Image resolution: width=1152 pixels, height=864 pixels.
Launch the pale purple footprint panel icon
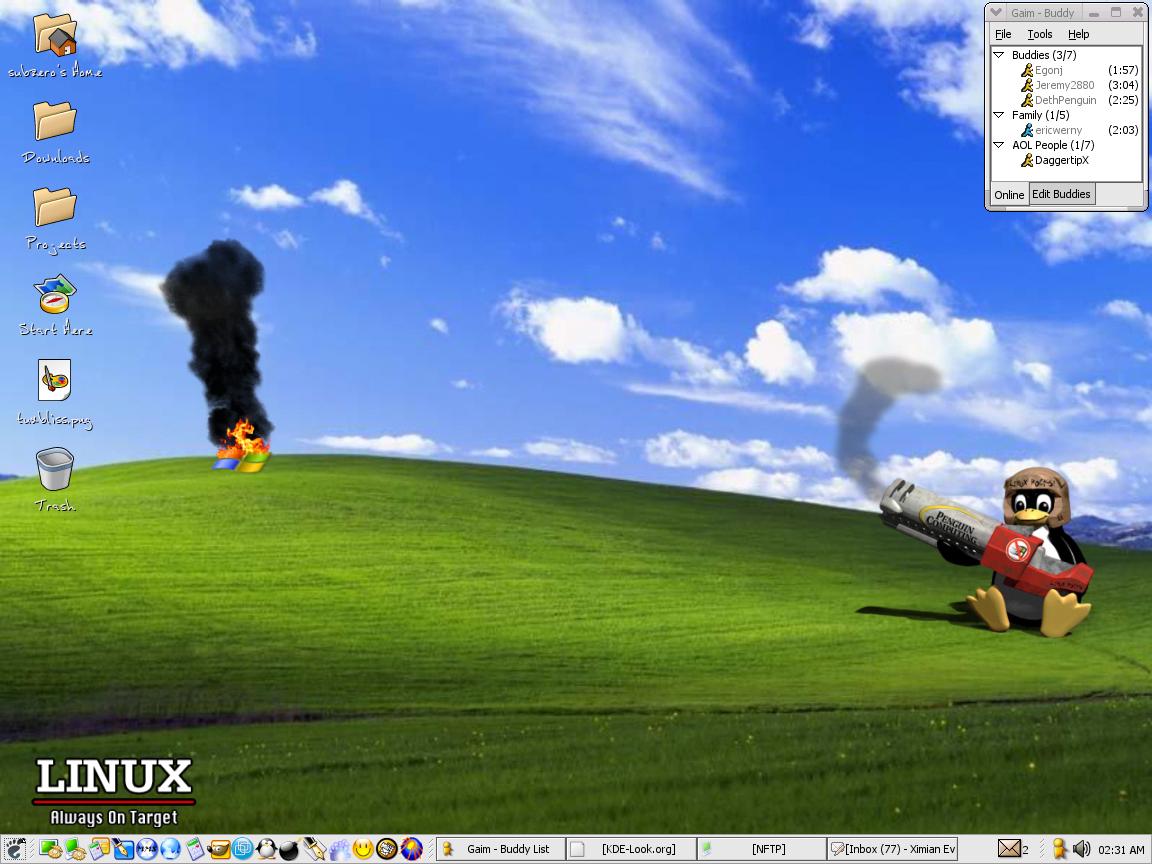click(x=339, y=849)
